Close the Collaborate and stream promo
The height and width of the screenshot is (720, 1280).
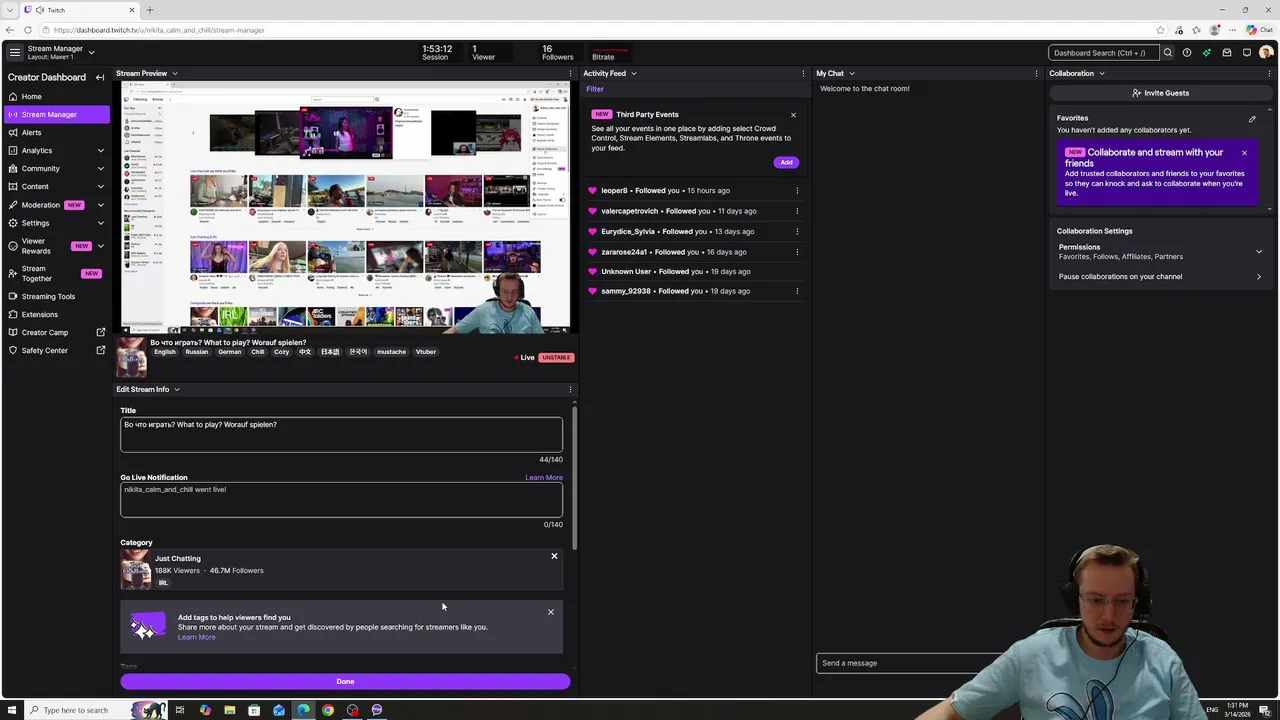1244,153
